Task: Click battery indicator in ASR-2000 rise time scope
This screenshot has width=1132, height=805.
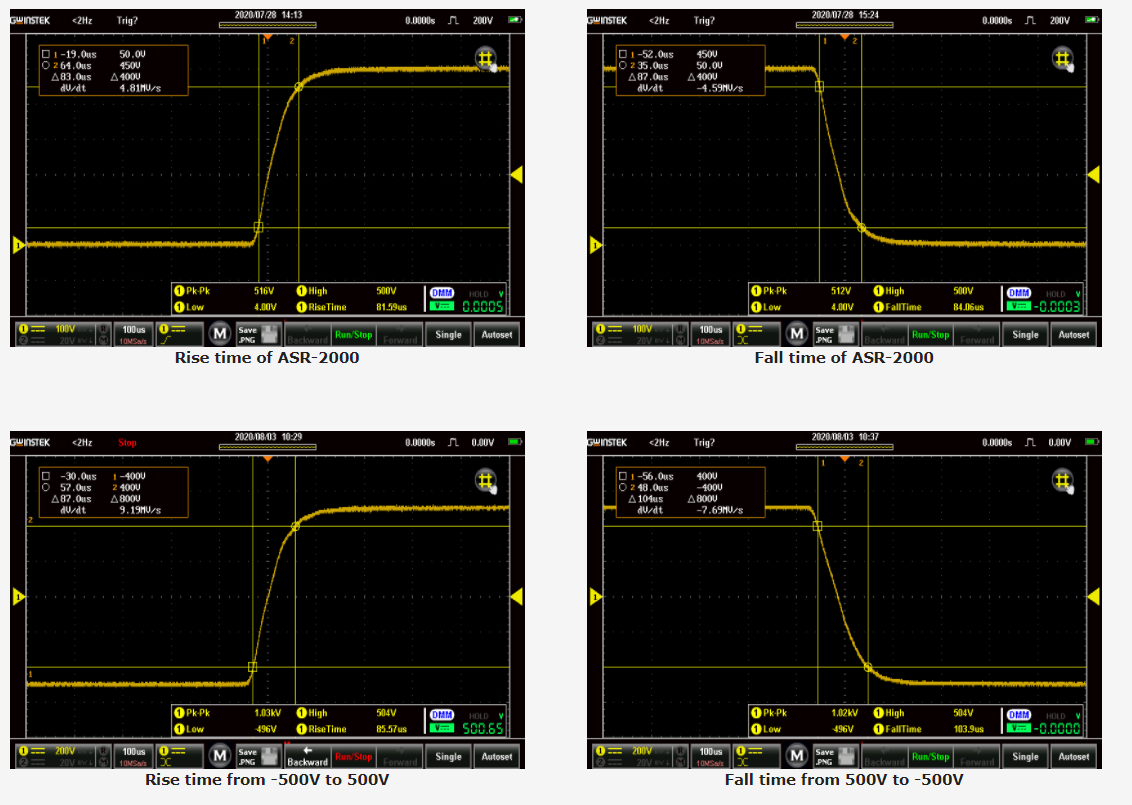Action: (x=515, y=20)
